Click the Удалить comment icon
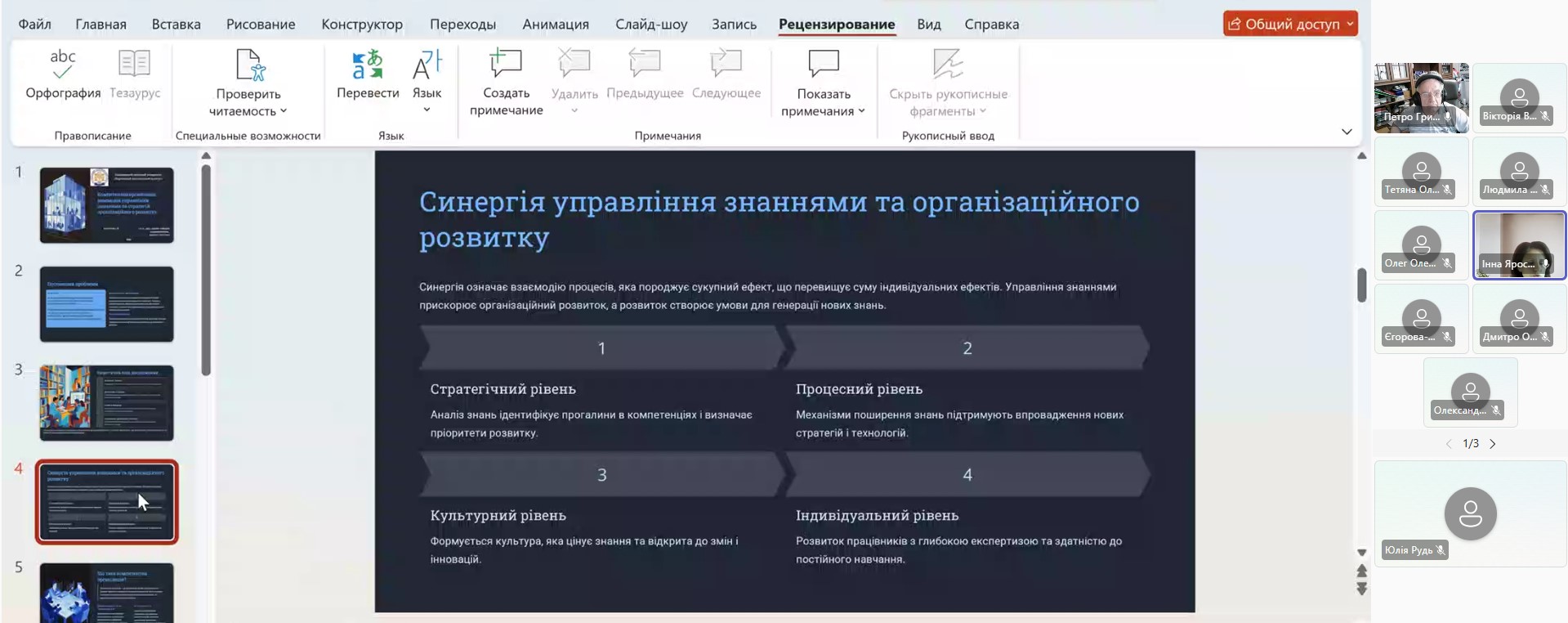This screenshot has height=623, width=1568. 574,63
